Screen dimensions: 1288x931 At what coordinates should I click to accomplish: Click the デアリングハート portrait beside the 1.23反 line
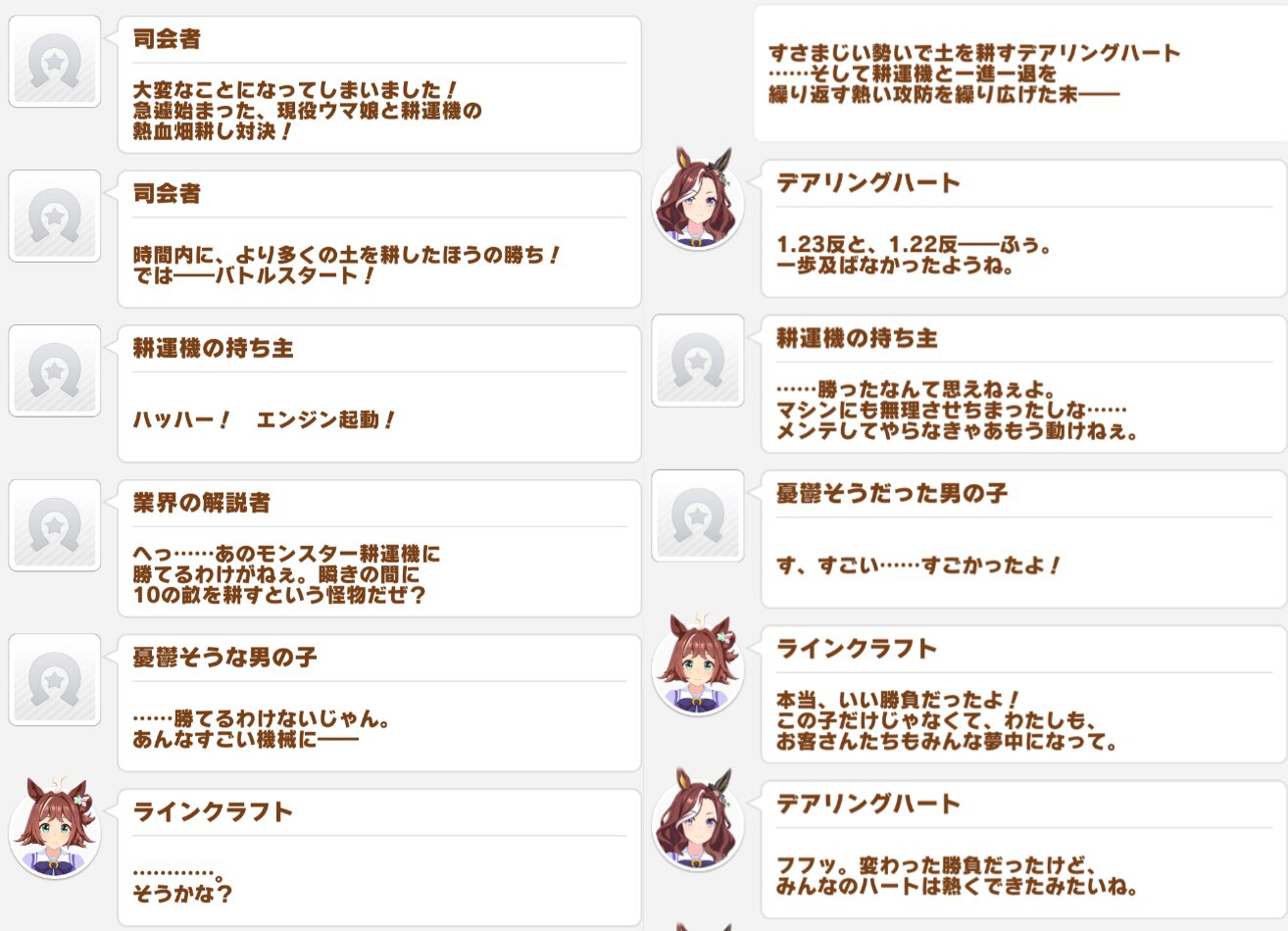(x=698, y=199)
